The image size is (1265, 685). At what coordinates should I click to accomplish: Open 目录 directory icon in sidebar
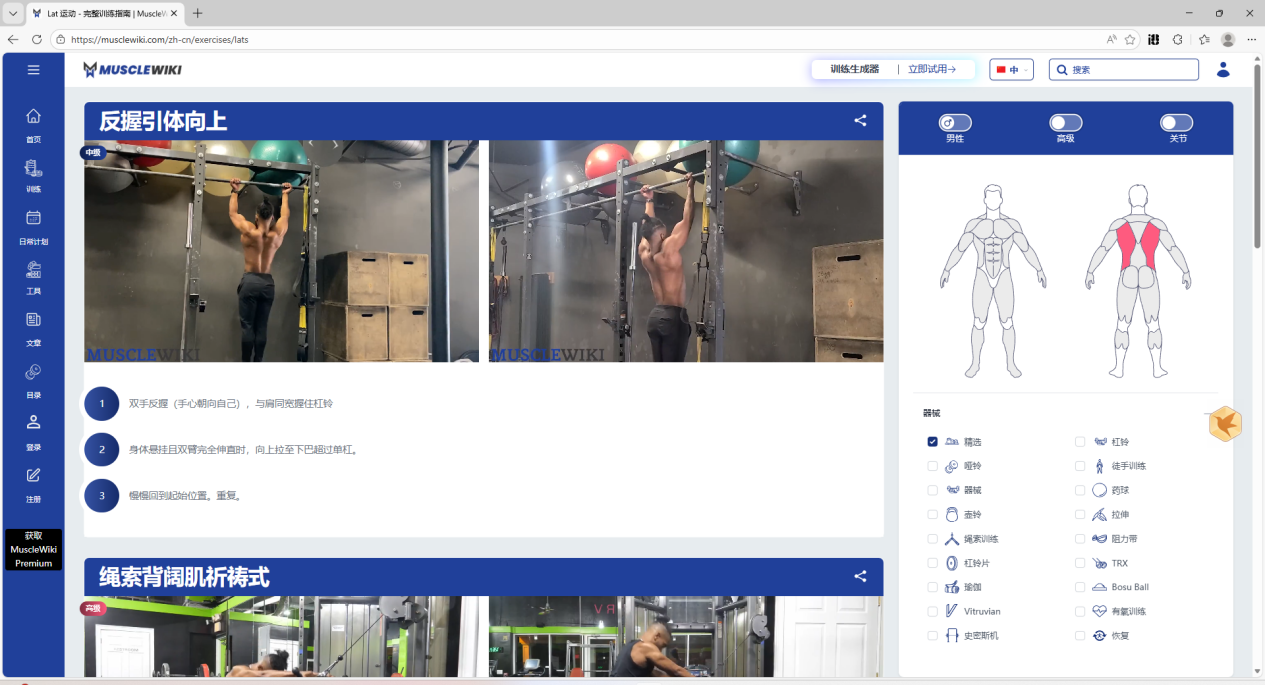tap(33, 372)
